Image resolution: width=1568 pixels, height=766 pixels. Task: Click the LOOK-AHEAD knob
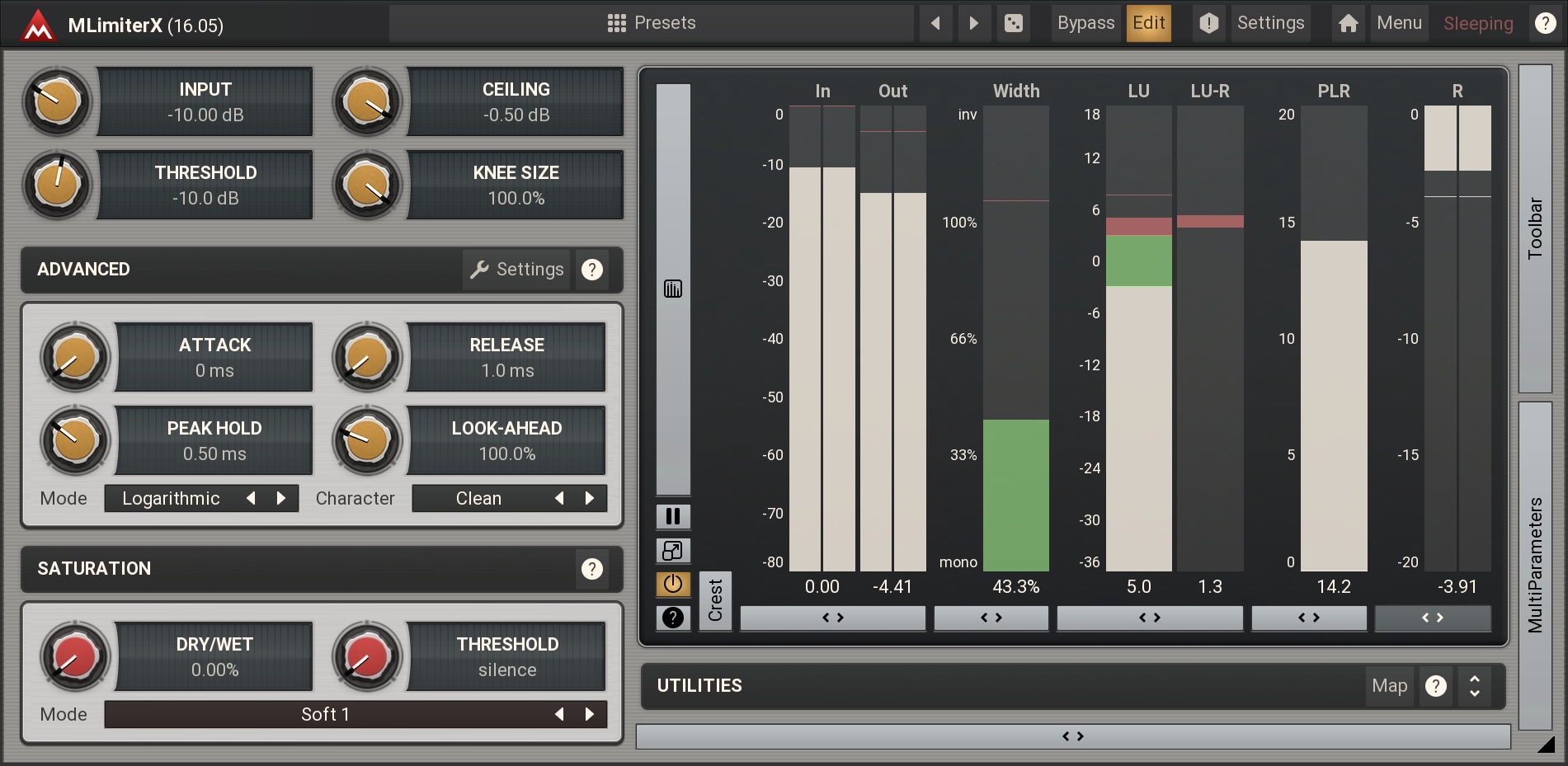[x=368, y=440]
